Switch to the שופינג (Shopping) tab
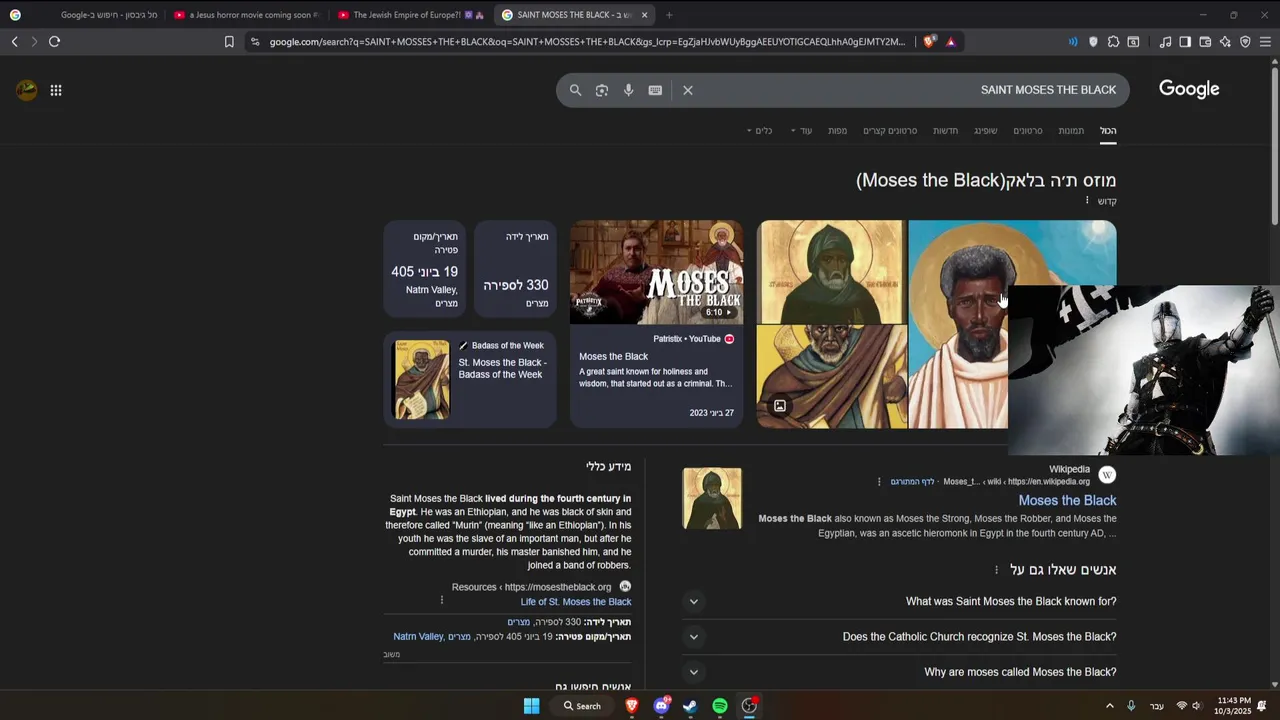The height and width of the screenshot is (720, 1280). tap(986, 131)
